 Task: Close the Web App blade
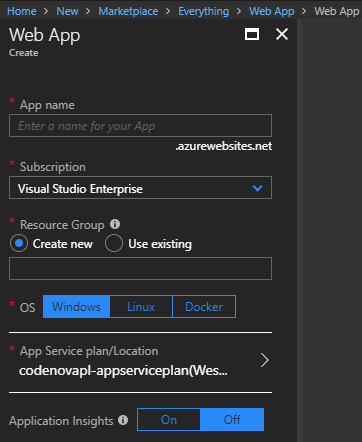tap(282, 34)
